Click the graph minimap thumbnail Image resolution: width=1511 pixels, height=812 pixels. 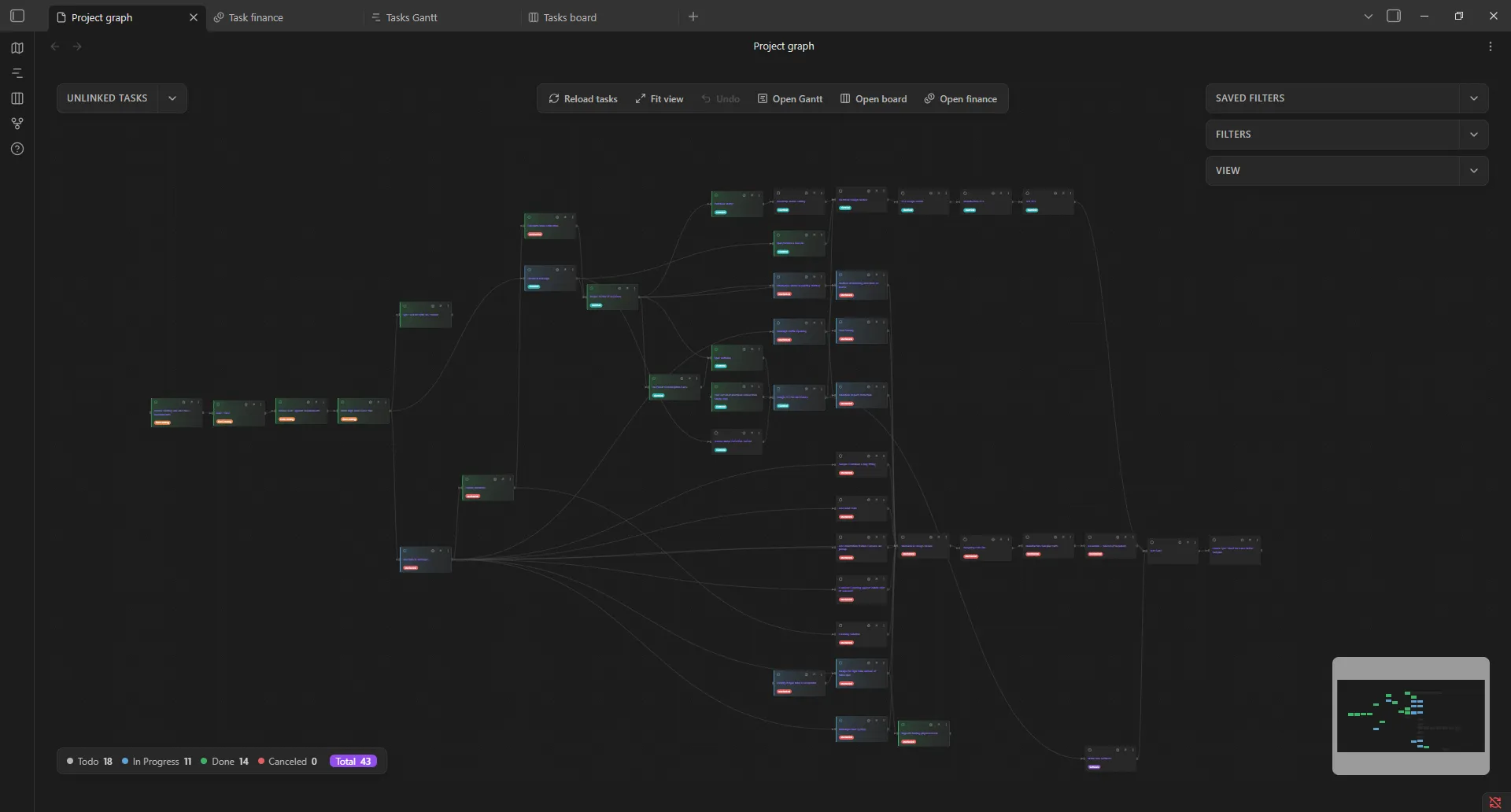1411,716
